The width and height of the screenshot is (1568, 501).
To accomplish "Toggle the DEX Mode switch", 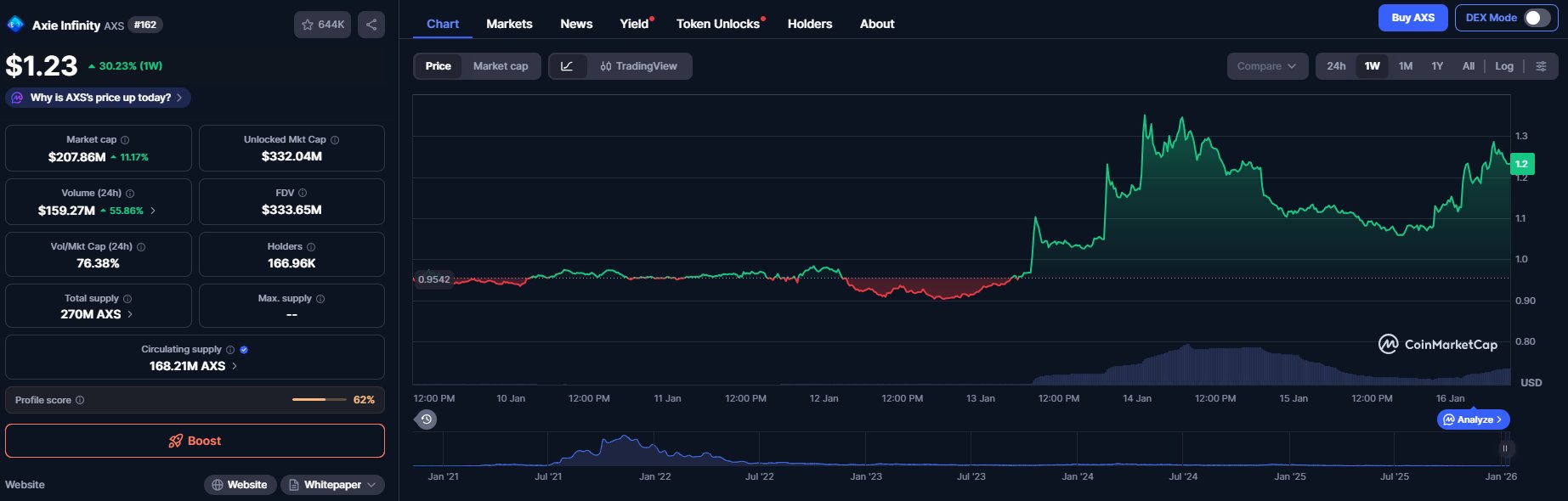I will (1537, 18).
